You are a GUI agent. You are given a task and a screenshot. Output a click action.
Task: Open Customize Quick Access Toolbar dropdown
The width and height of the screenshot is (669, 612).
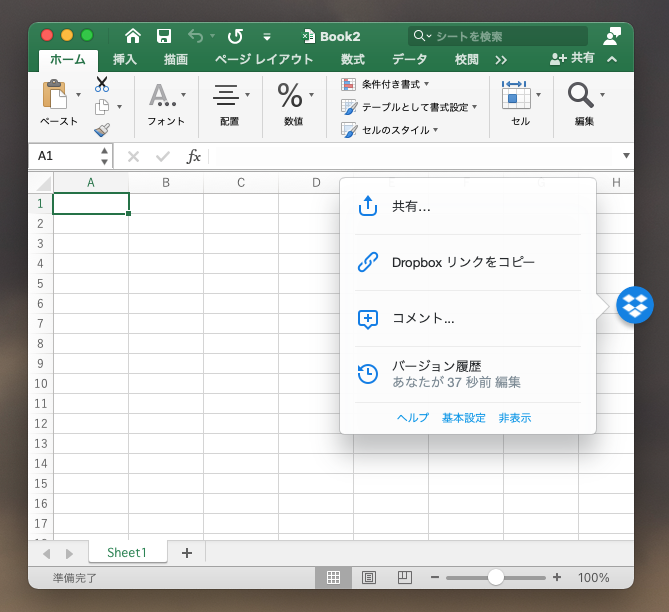pyautogui.click(x=267, y=37)
